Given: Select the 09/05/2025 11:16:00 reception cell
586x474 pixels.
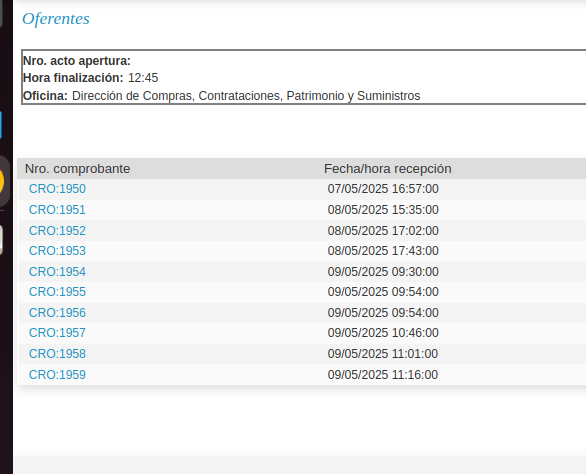Looking at the screenshot, I should pos(383,375).
